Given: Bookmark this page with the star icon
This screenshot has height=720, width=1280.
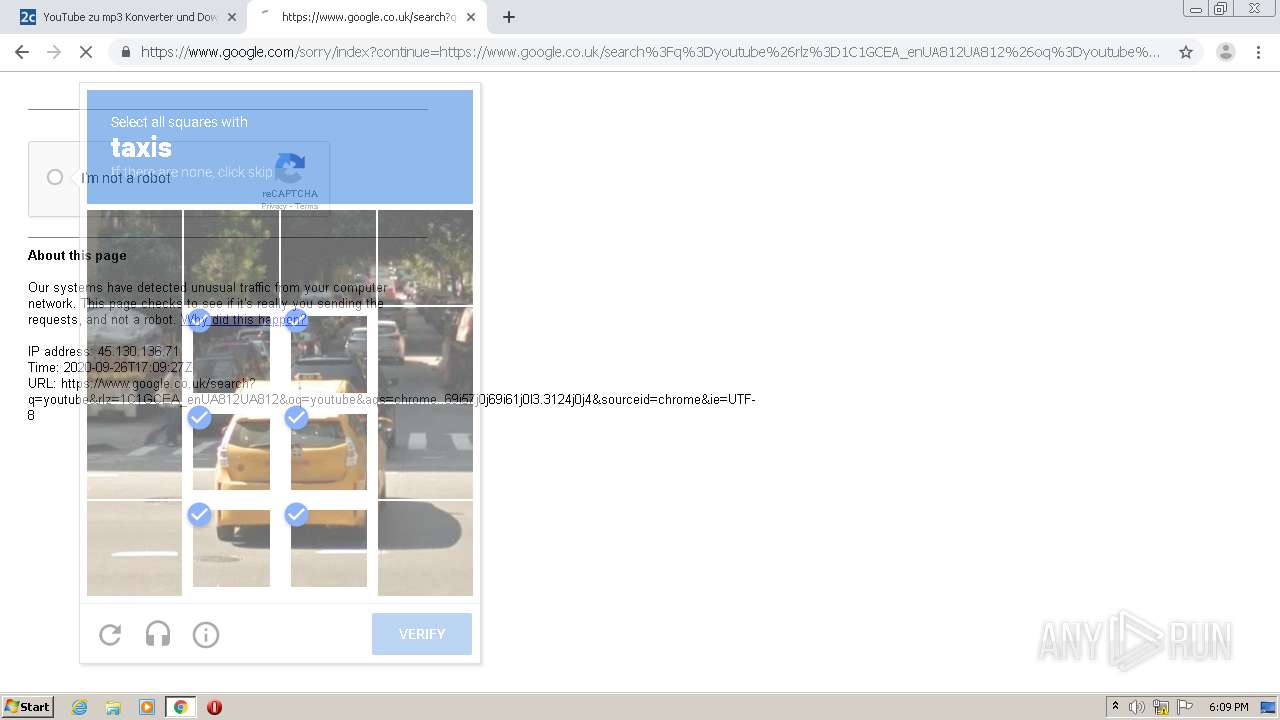Looking at the screenshot, I should 1186,52.
